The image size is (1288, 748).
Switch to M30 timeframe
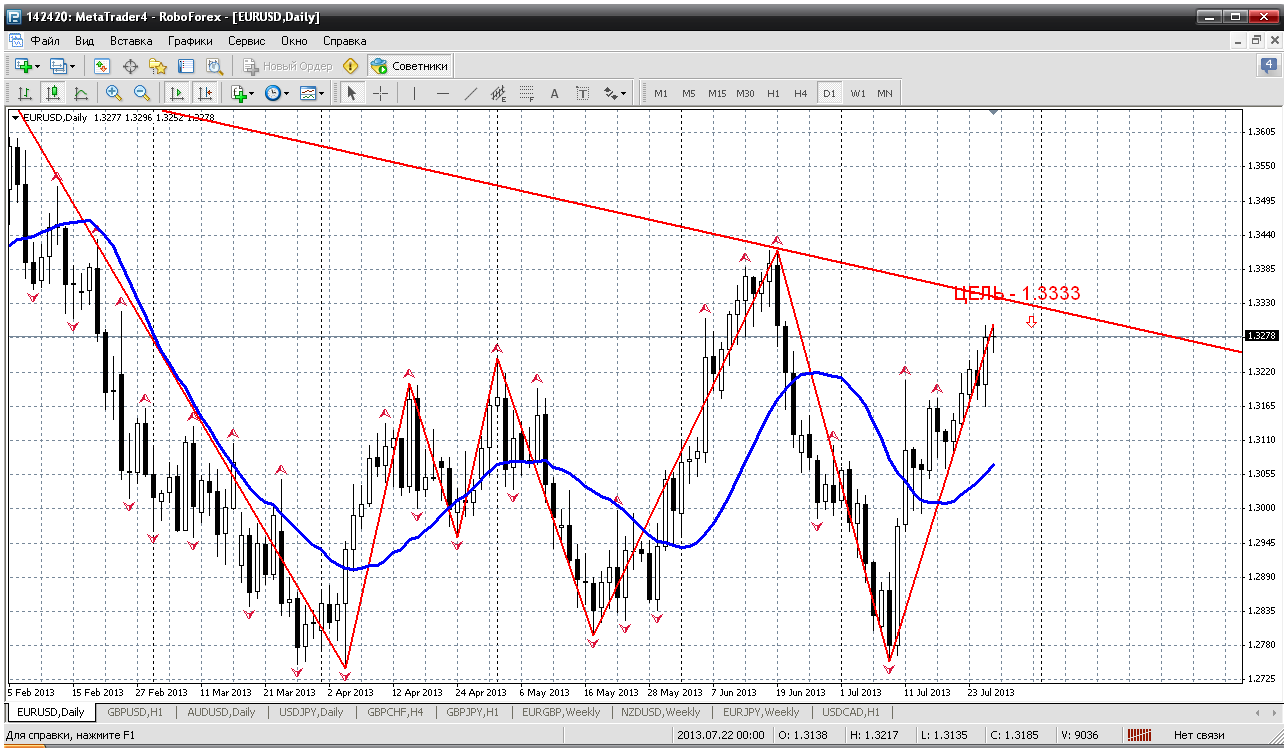tap(745, 93)
